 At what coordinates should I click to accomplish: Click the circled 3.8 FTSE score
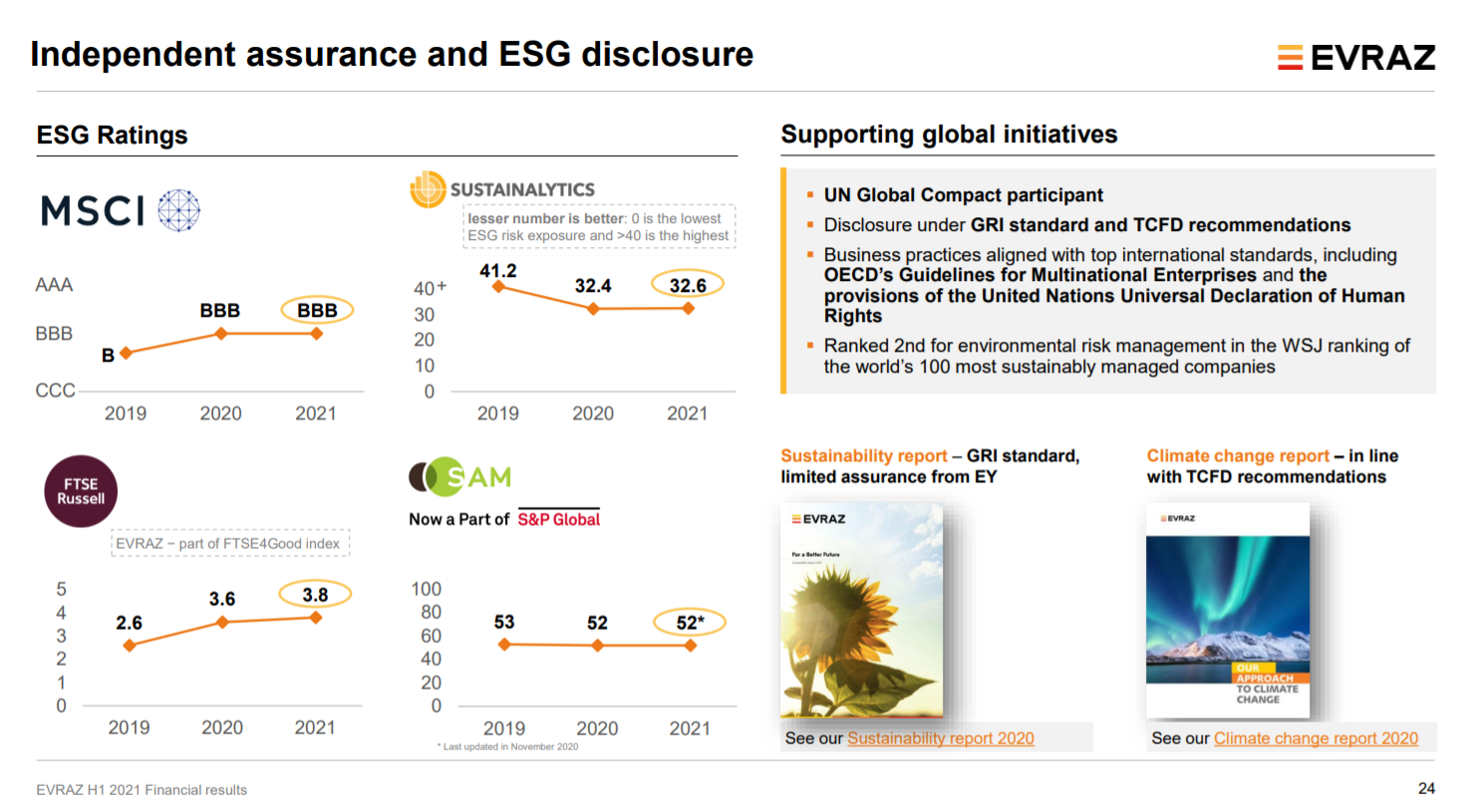click(315, 595)
